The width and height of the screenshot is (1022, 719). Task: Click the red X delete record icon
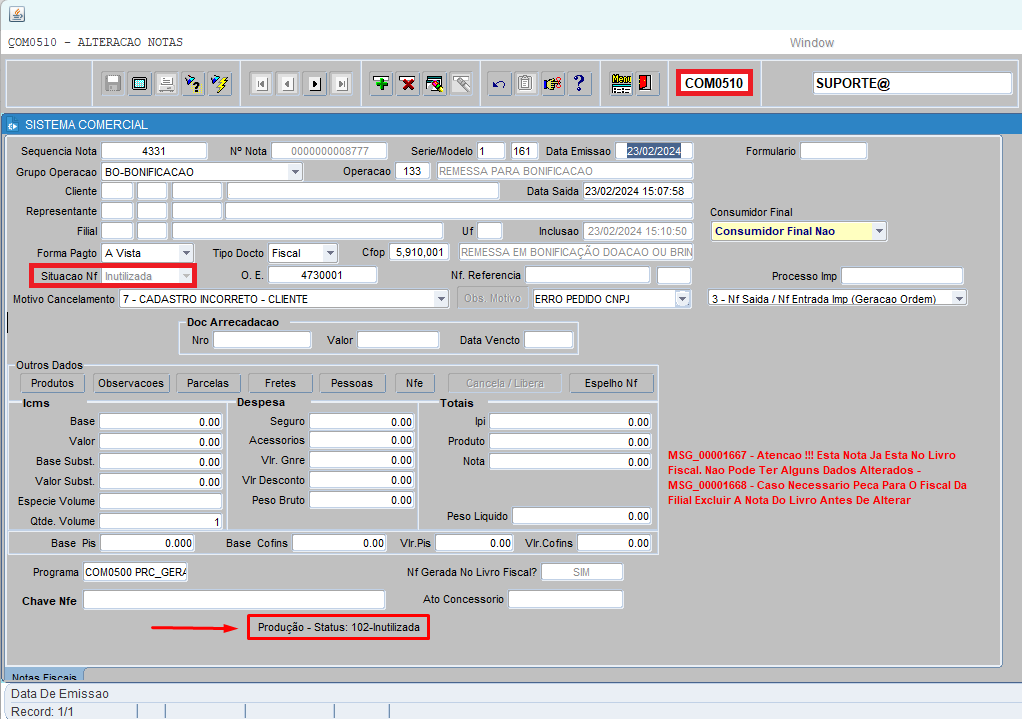click(408, 84)
